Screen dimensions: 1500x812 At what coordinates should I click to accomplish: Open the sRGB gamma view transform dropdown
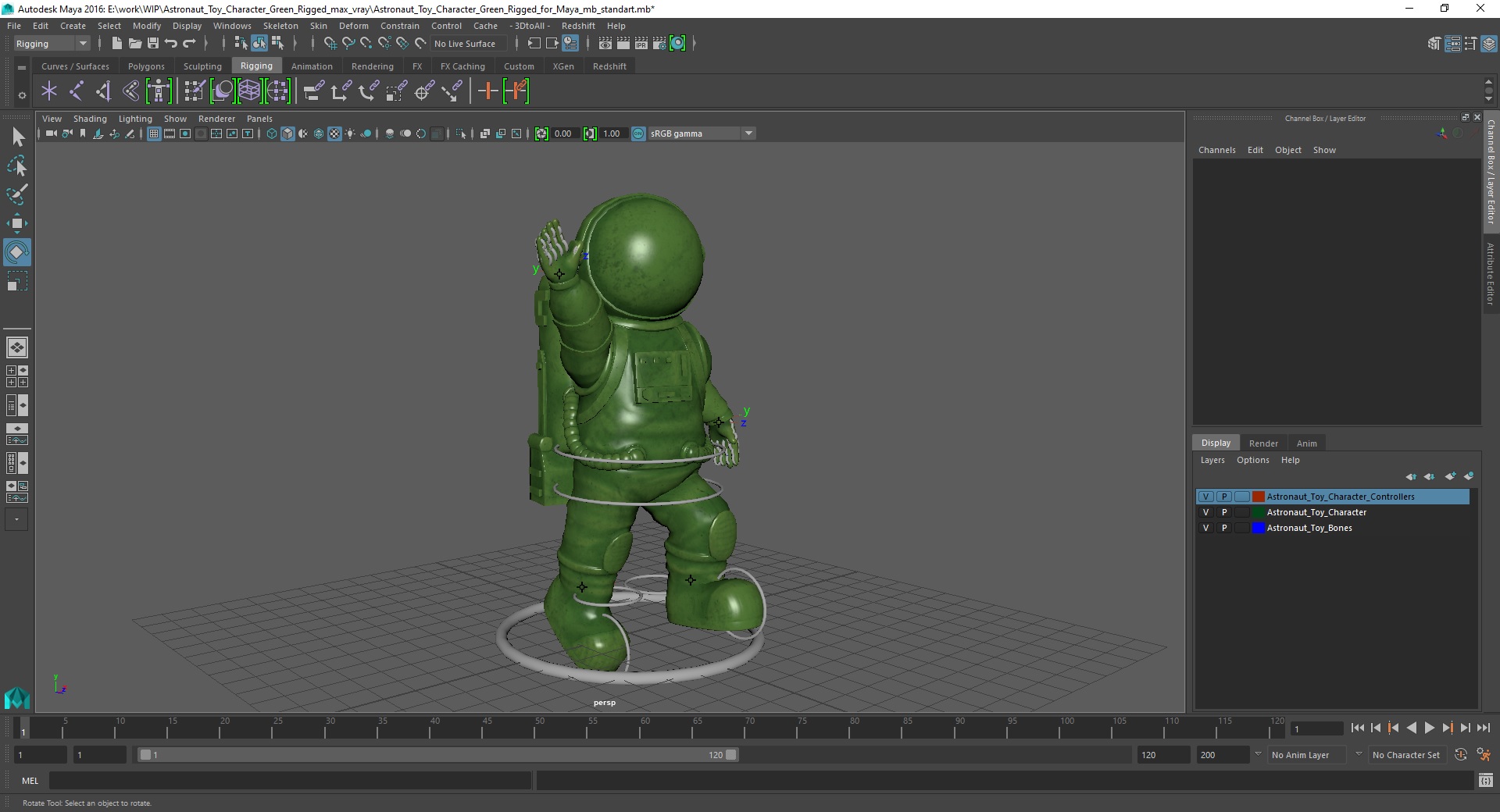[x=701, y=134]
